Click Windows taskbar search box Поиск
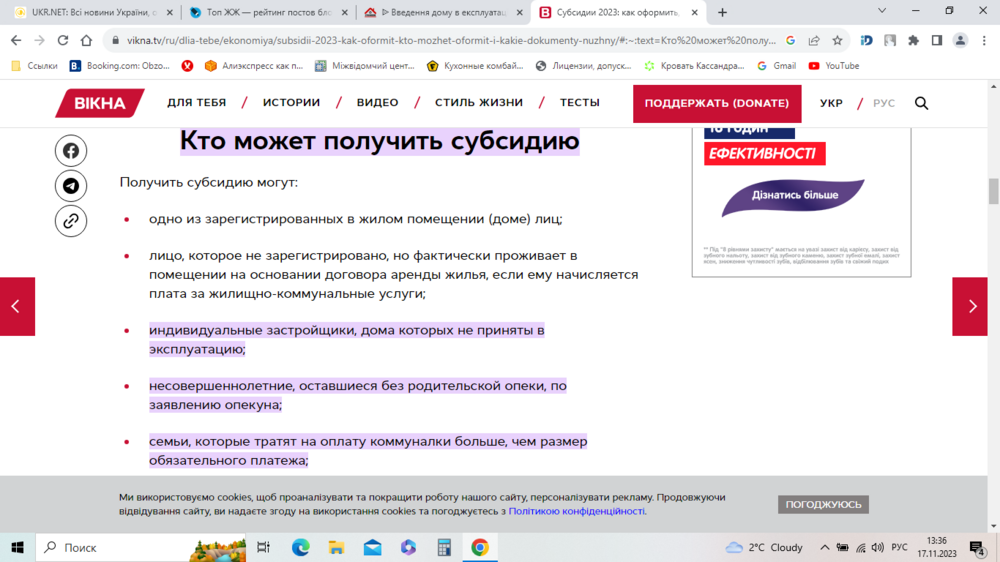This screenshot has height=562, width=1000. 141,547
